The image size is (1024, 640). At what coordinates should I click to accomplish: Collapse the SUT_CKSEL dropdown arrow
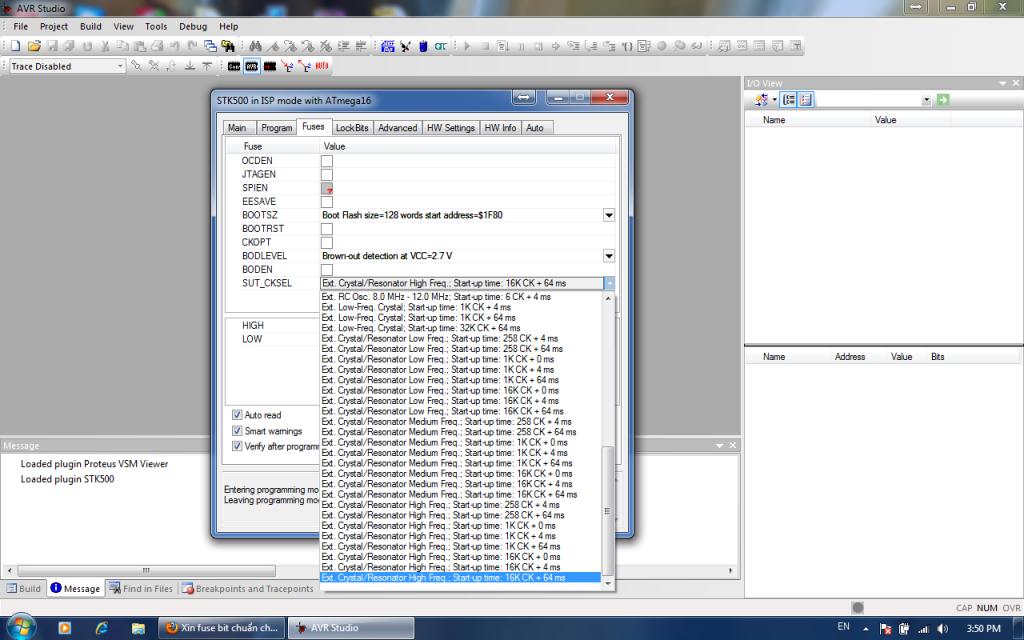pyautogui.click(x=609, y=283)
